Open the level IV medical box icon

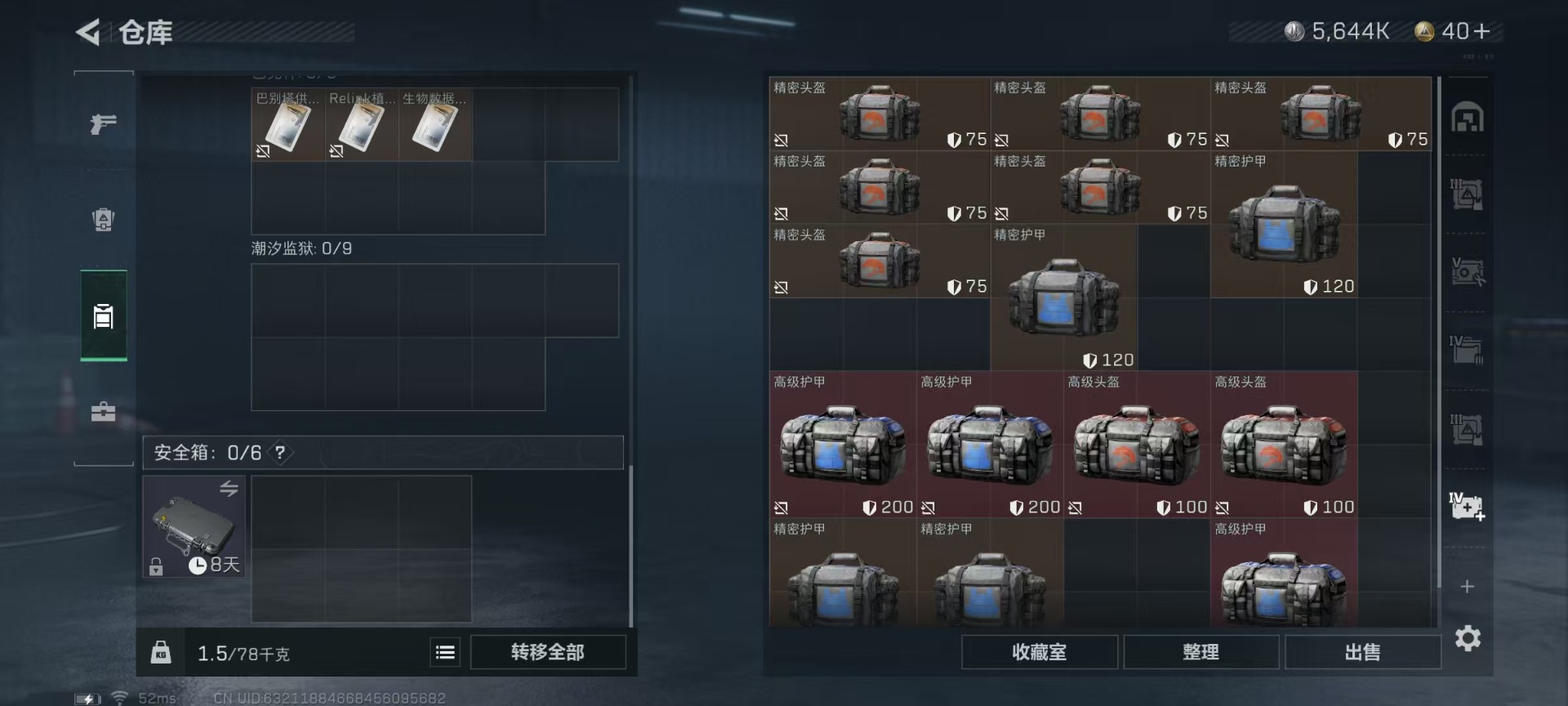pyautogui.click(x=1467, y=506)
